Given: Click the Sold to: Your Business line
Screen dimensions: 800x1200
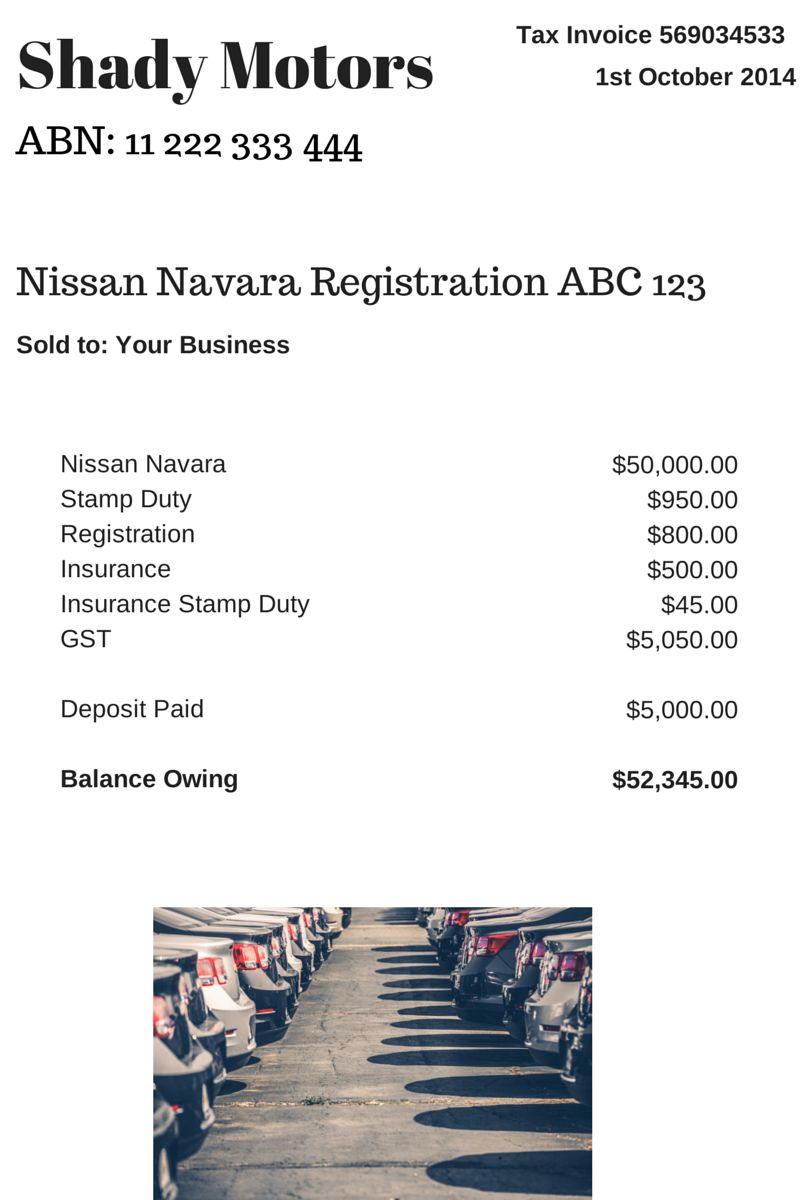Looking at the screenshot, I should pos(153,345).
